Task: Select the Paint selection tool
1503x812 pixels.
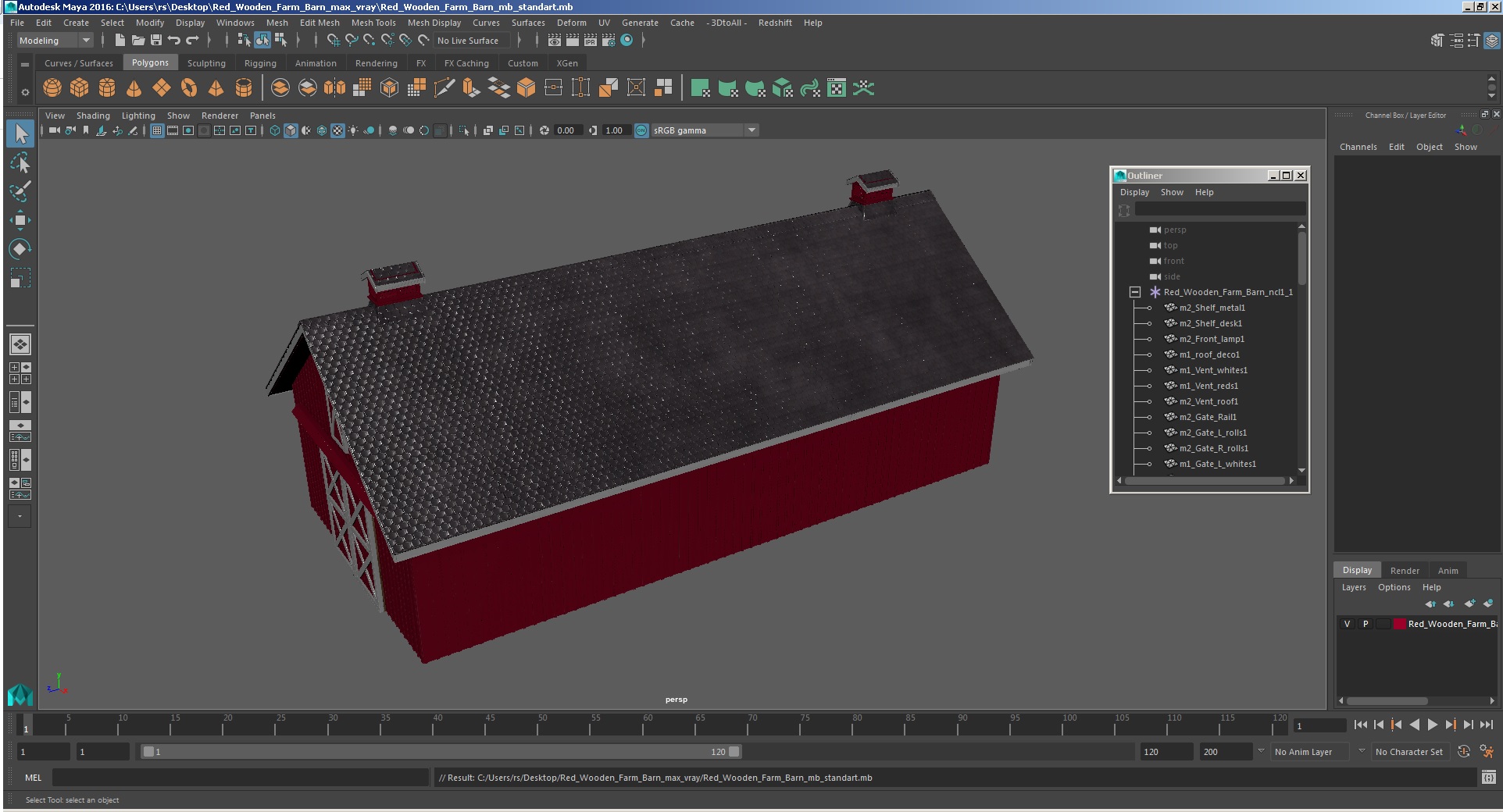Action: [20, 191]
